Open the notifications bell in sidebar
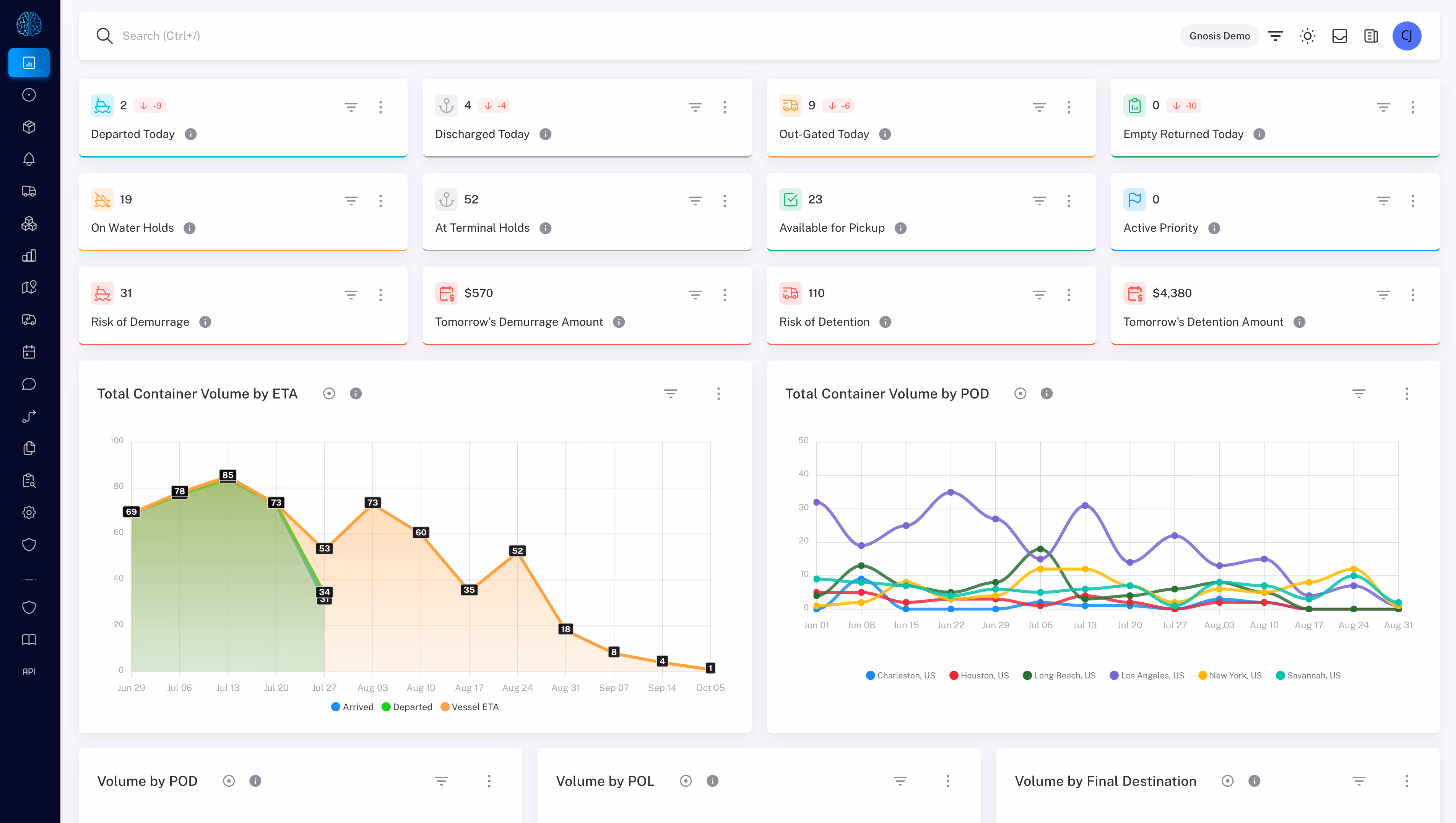This screenshot has height=823, width=1456. (x=29, y=159)
